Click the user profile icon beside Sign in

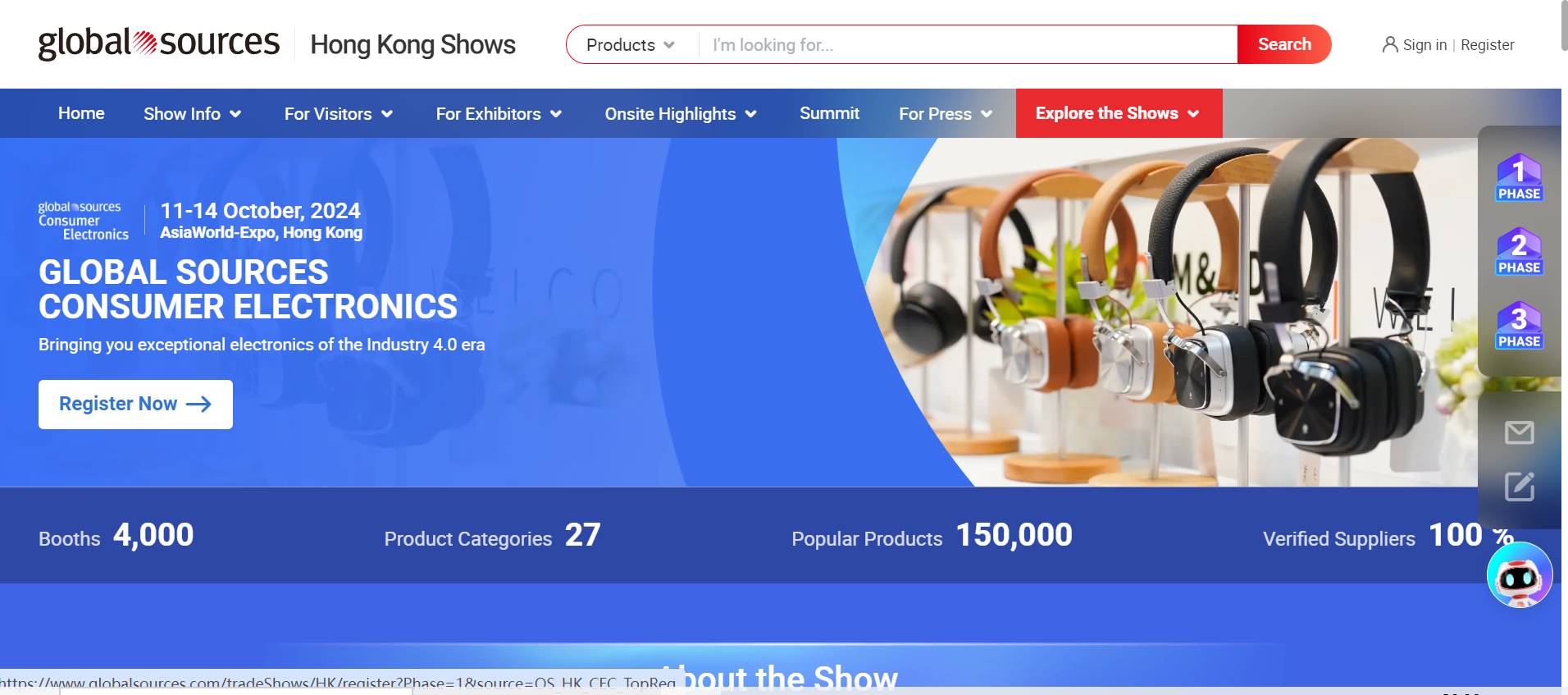[1389, 45]
